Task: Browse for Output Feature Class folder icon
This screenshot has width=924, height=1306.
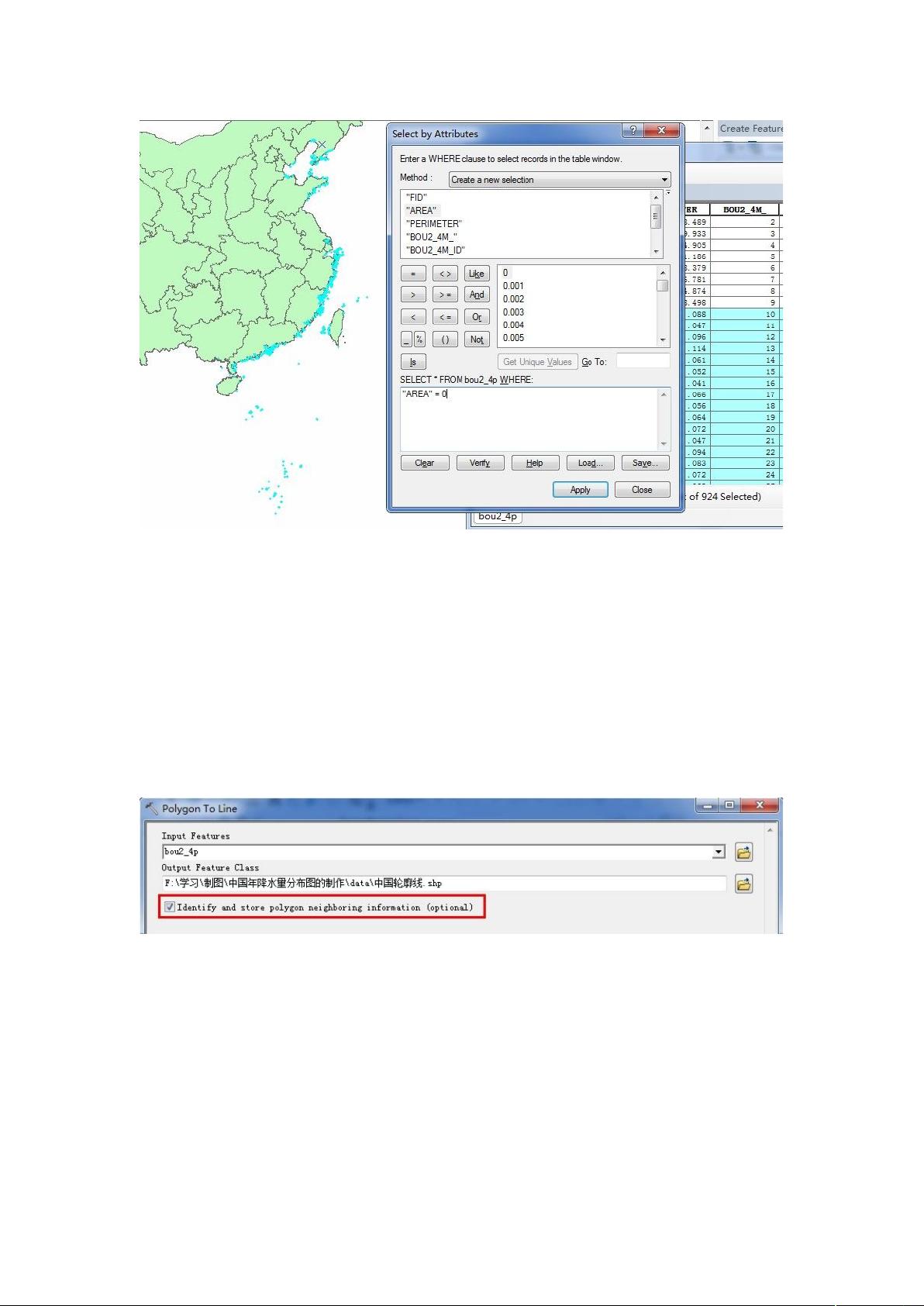Action: tap(743, 884)
